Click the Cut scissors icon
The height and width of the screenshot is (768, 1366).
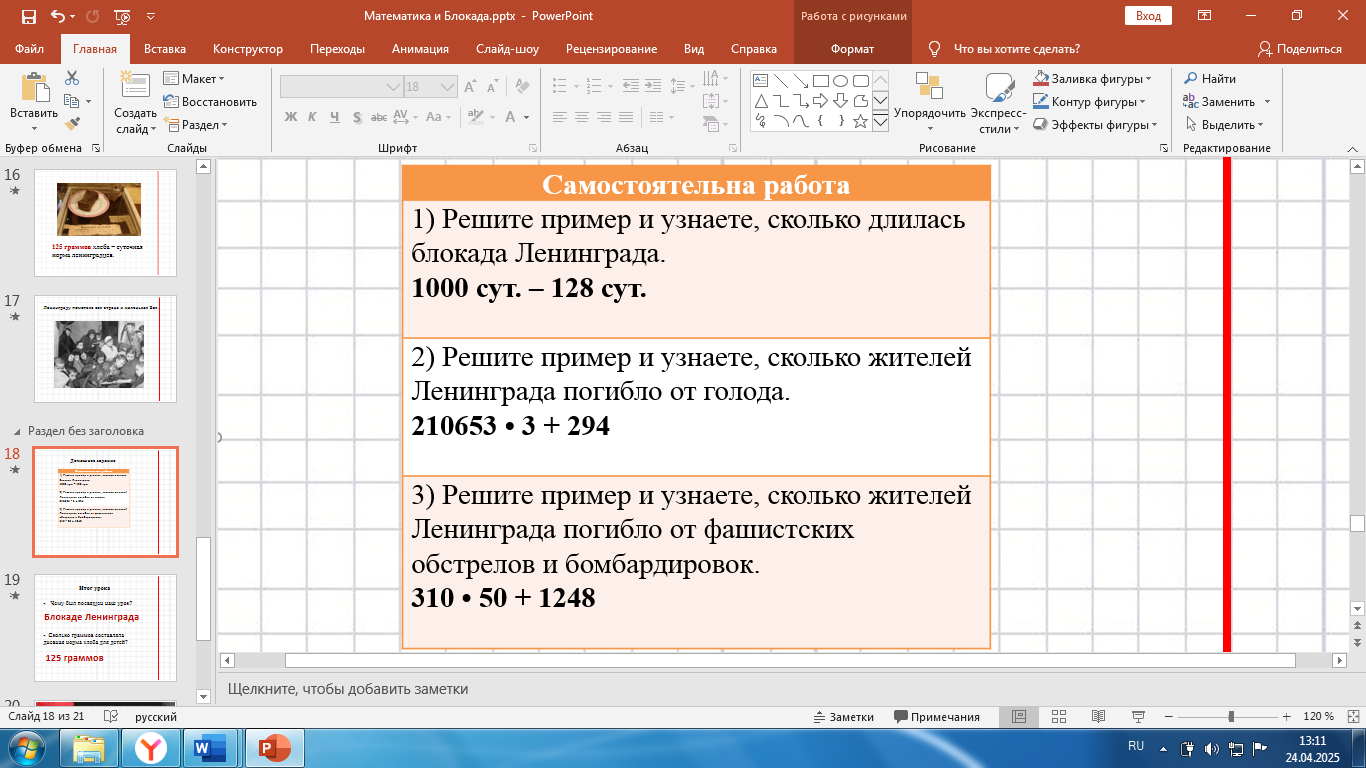tap(72, 78)
